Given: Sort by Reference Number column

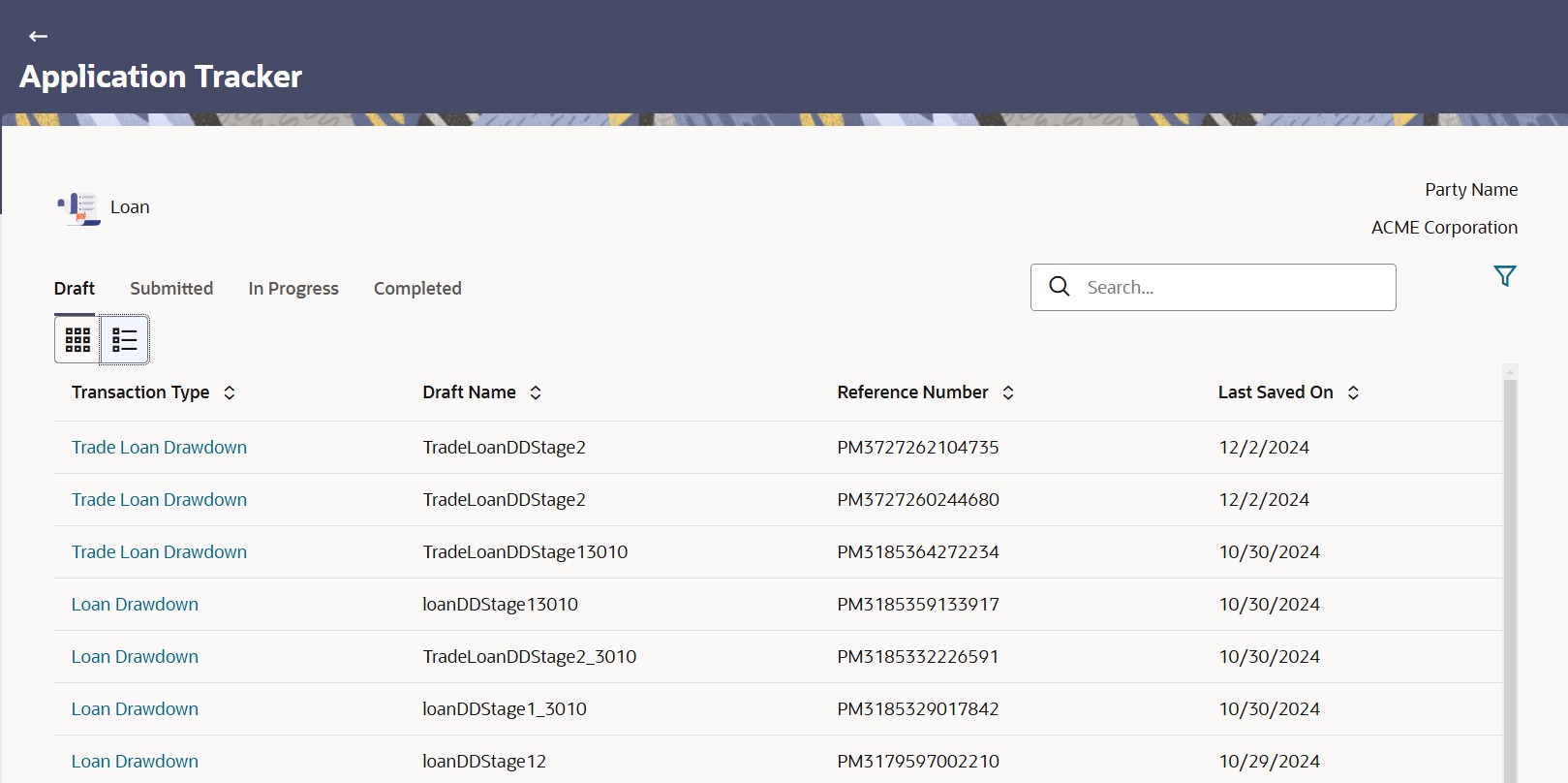Looking at the screenshot, I should (x=1008, y=392).
